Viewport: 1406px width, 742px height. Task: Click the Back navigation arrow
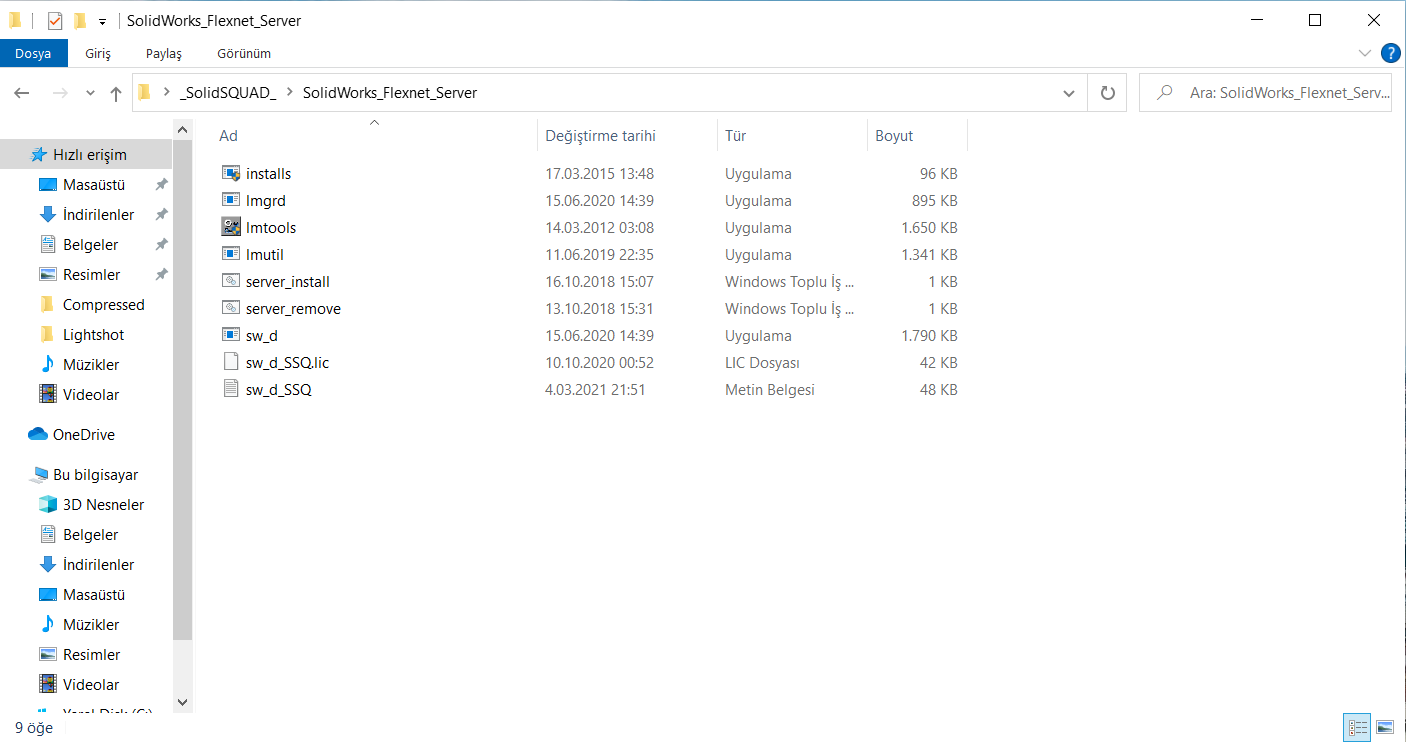22,93
